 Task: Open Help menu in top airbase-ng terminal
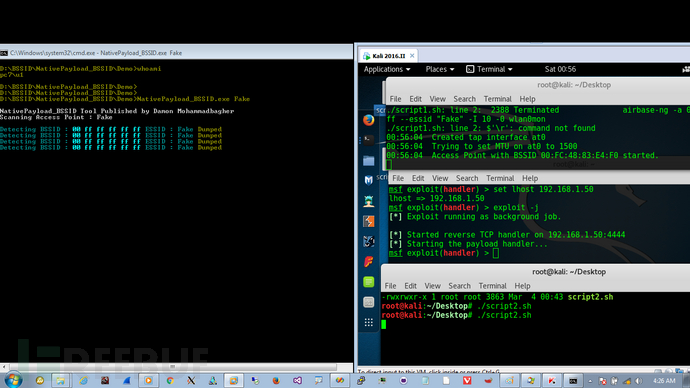point(527,99)
